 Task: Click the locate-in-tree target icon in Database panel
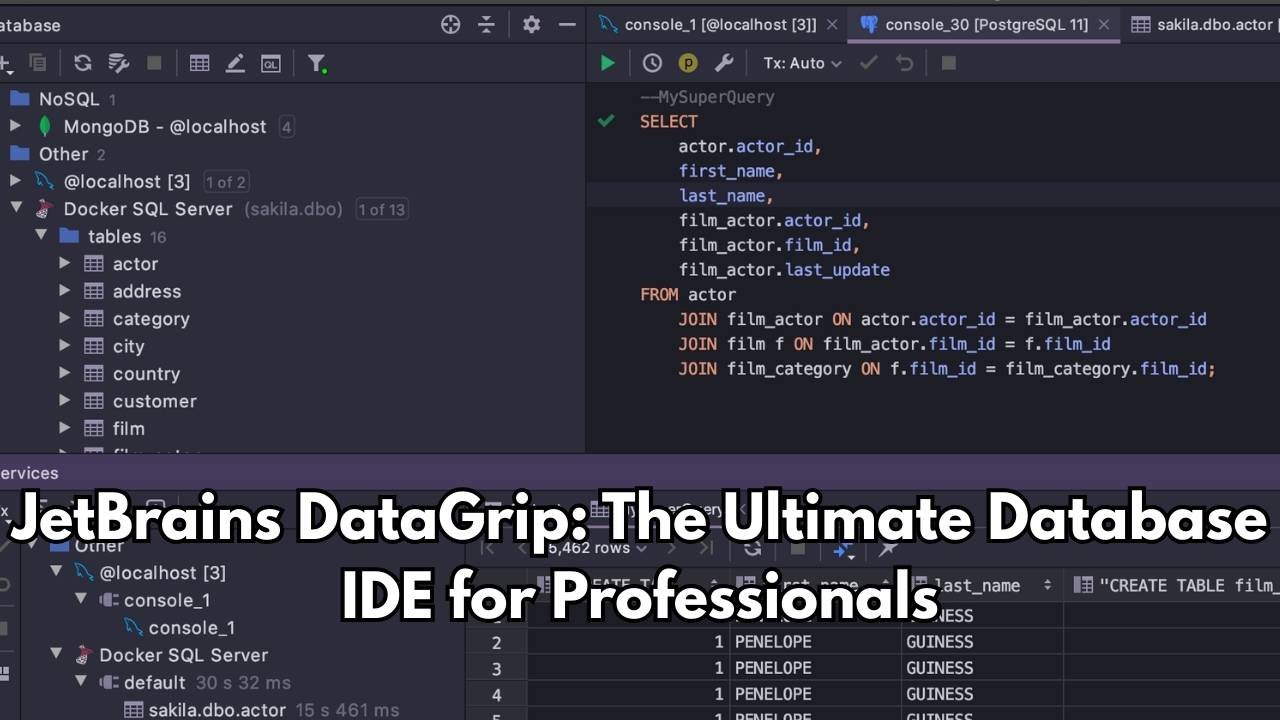[451, 25]
